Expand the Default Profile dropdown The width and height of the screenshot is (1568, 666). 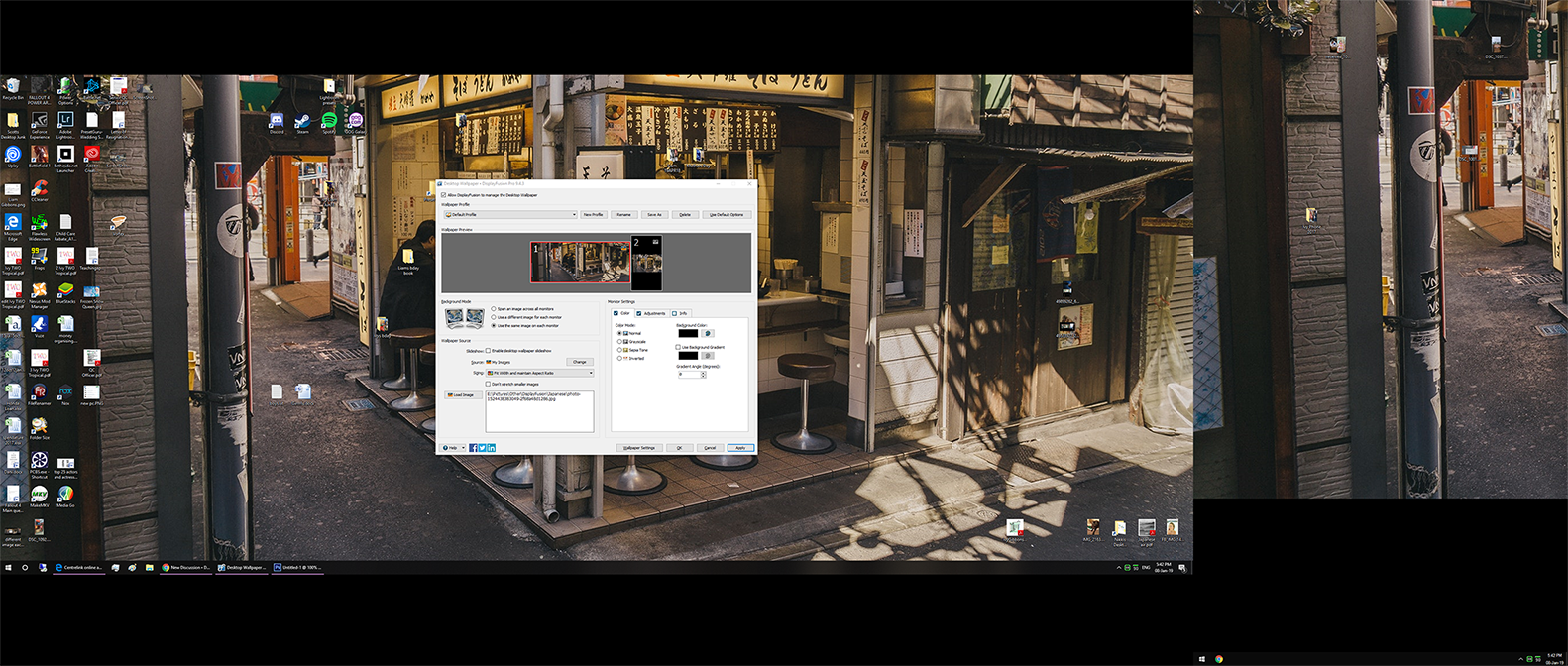coord(573,214)
